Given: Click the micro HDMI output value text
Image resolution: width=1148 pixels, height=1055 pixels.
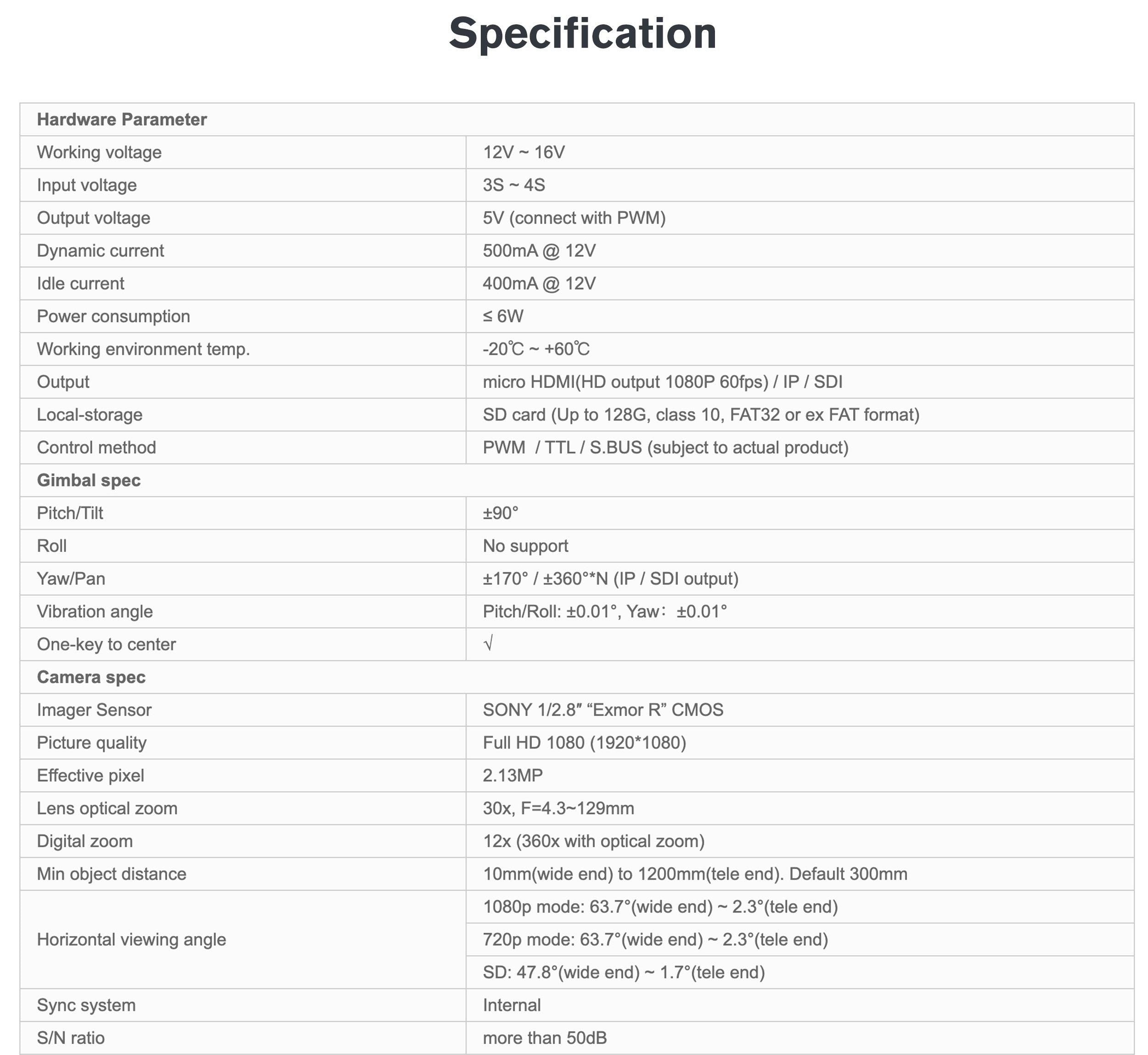Looking at the screenshot, I should 662,382.
